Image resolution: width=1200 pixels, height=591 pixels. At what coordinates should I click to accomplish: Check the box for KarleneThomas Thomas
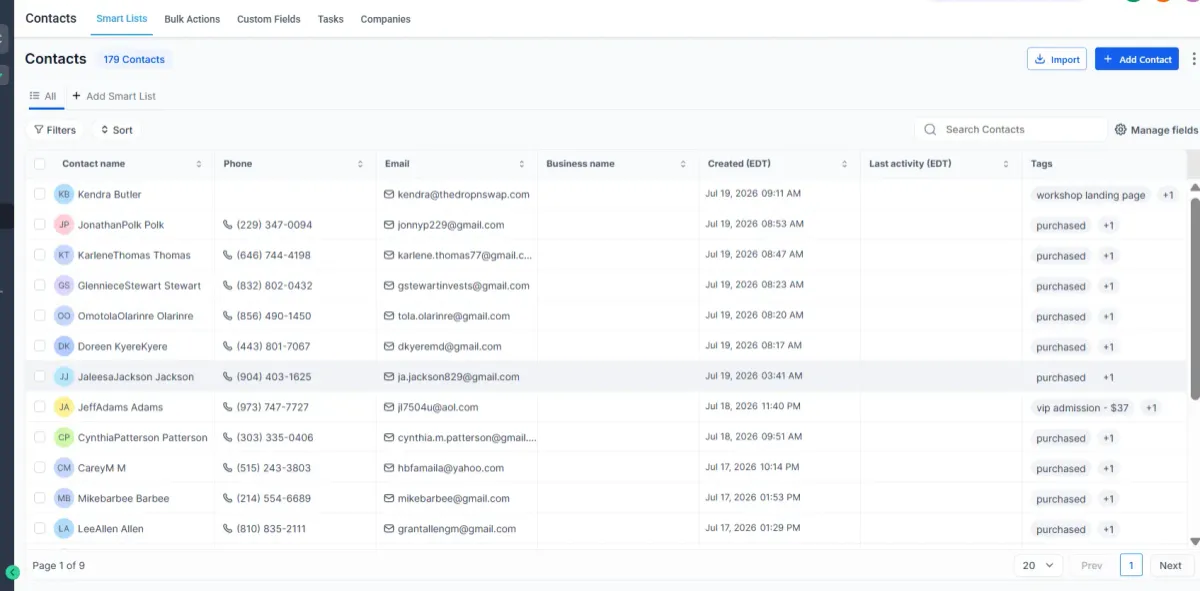pos(40,255)
